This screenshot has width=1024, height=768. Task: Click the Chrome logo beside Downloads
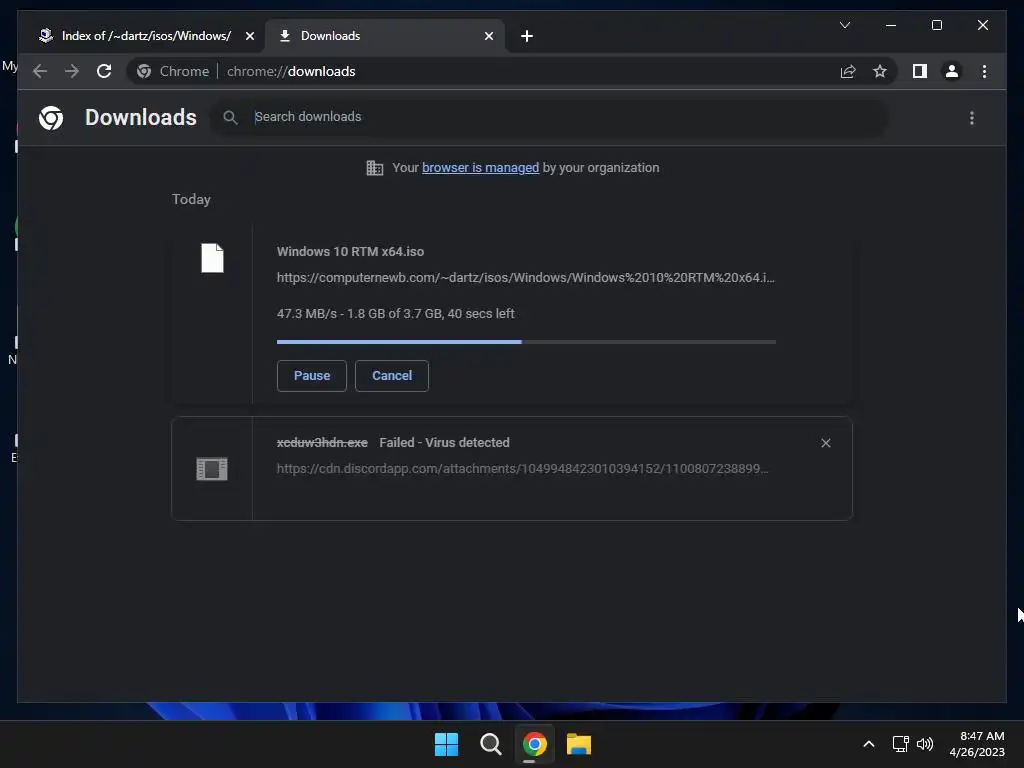coord(51,118)
